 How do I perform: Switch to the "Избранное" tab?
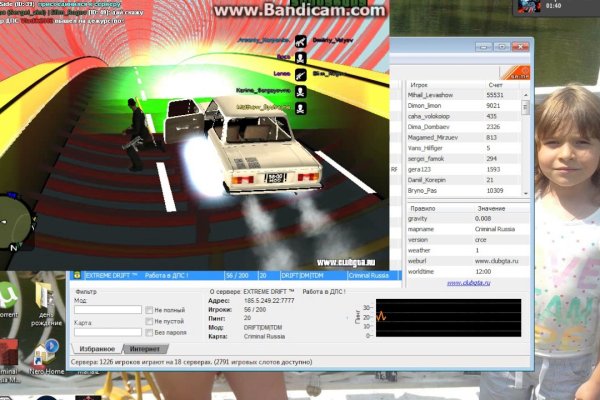[x=97, y=349]
